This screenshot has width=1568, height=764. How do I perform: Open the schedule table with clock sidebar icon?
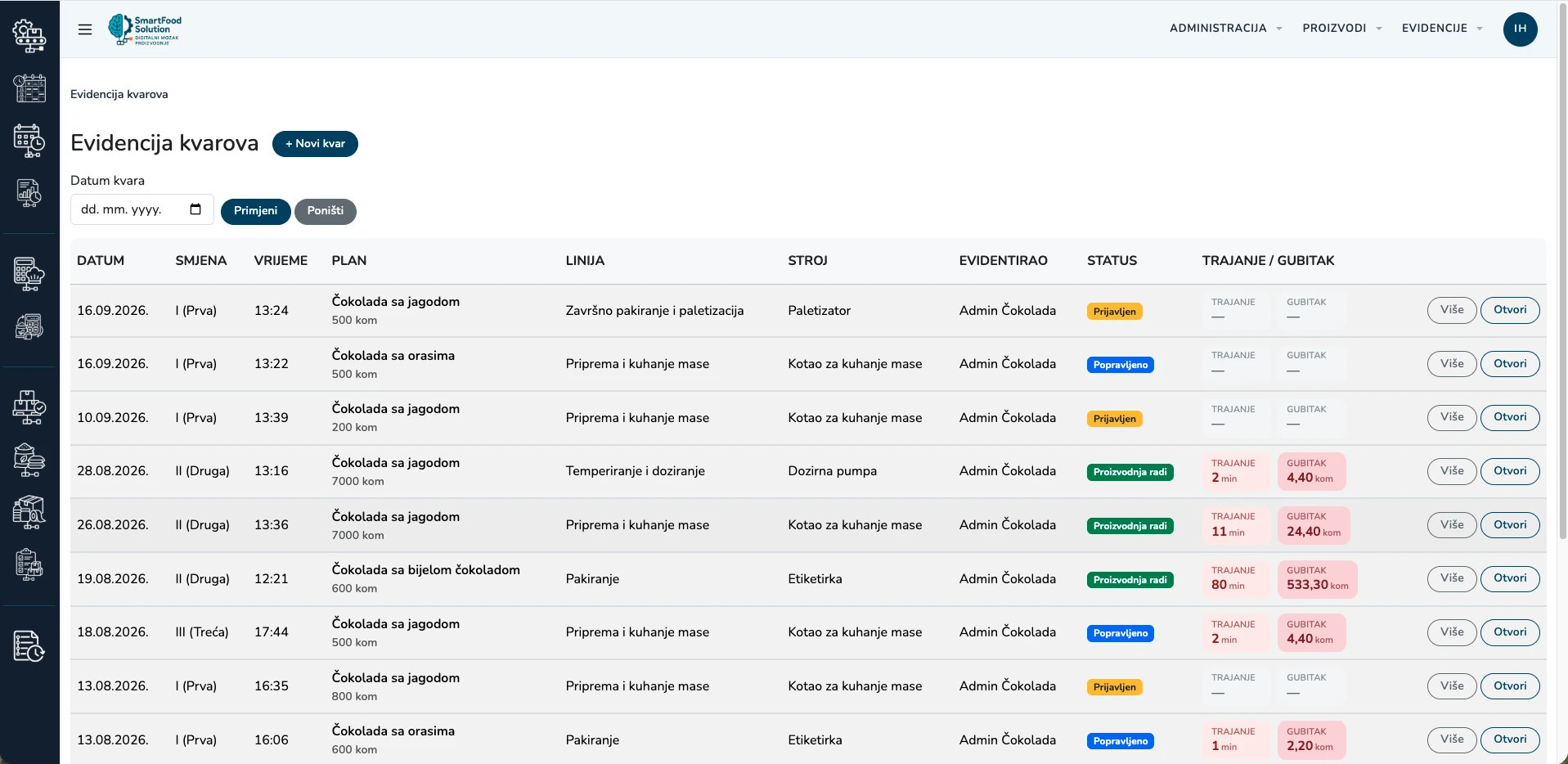(29, 88)
